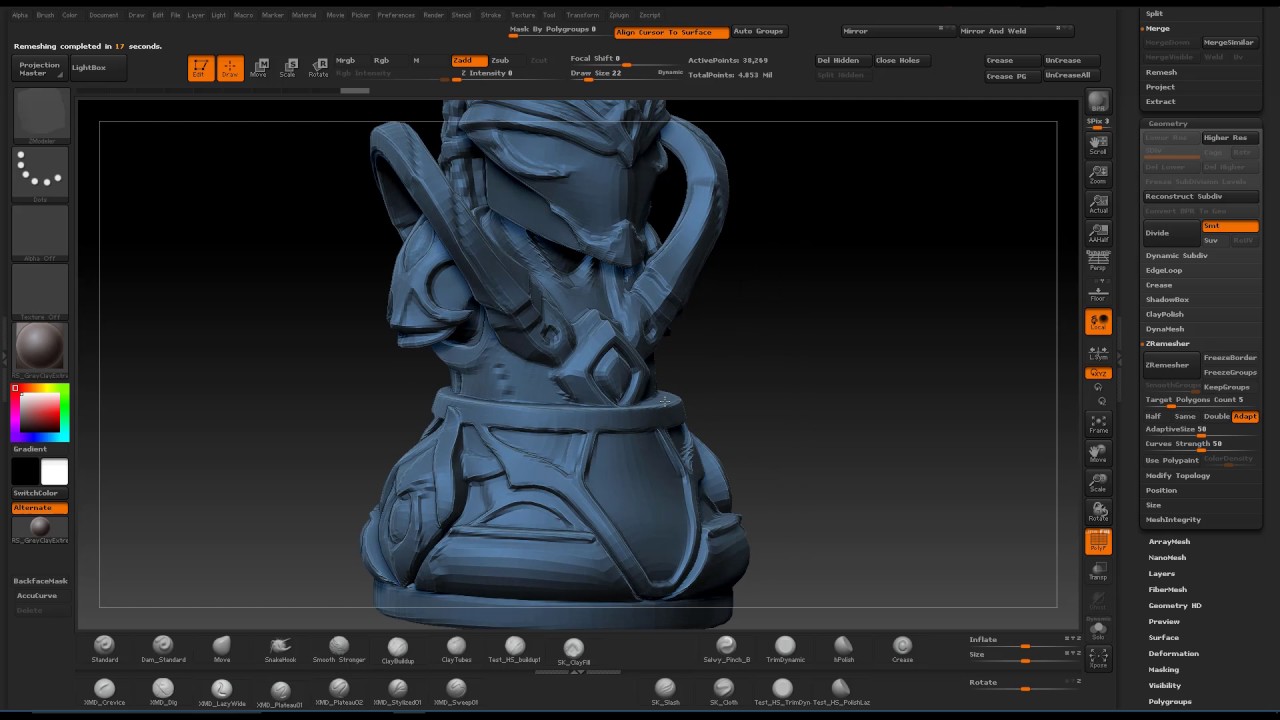Click the ZRemesher button
Image resolution: width=1280 pixels, height=720 pixels.
point(1171,365)
